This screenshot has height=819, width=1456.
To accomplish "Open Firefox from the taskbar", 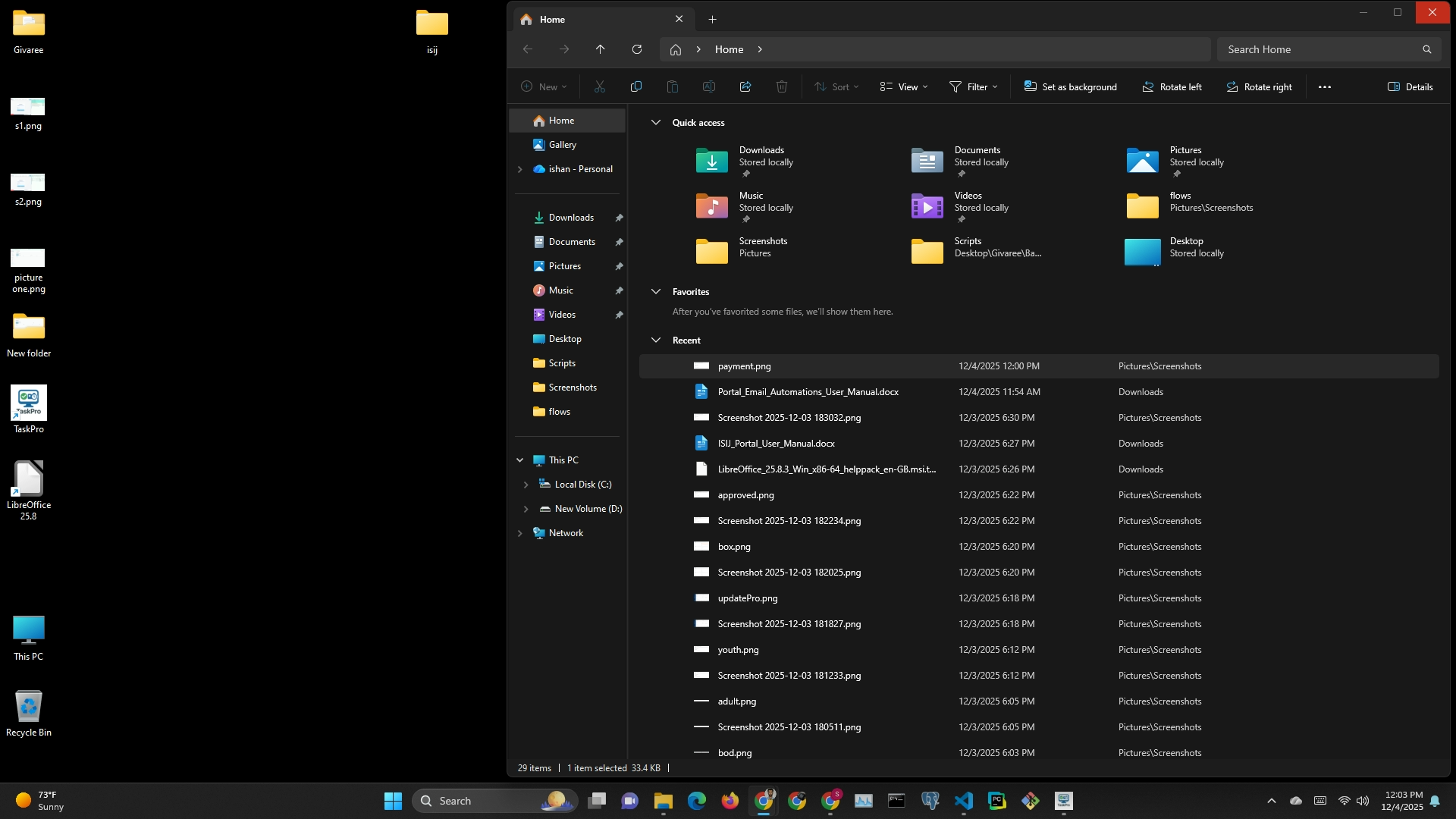I will click(730, 801).
